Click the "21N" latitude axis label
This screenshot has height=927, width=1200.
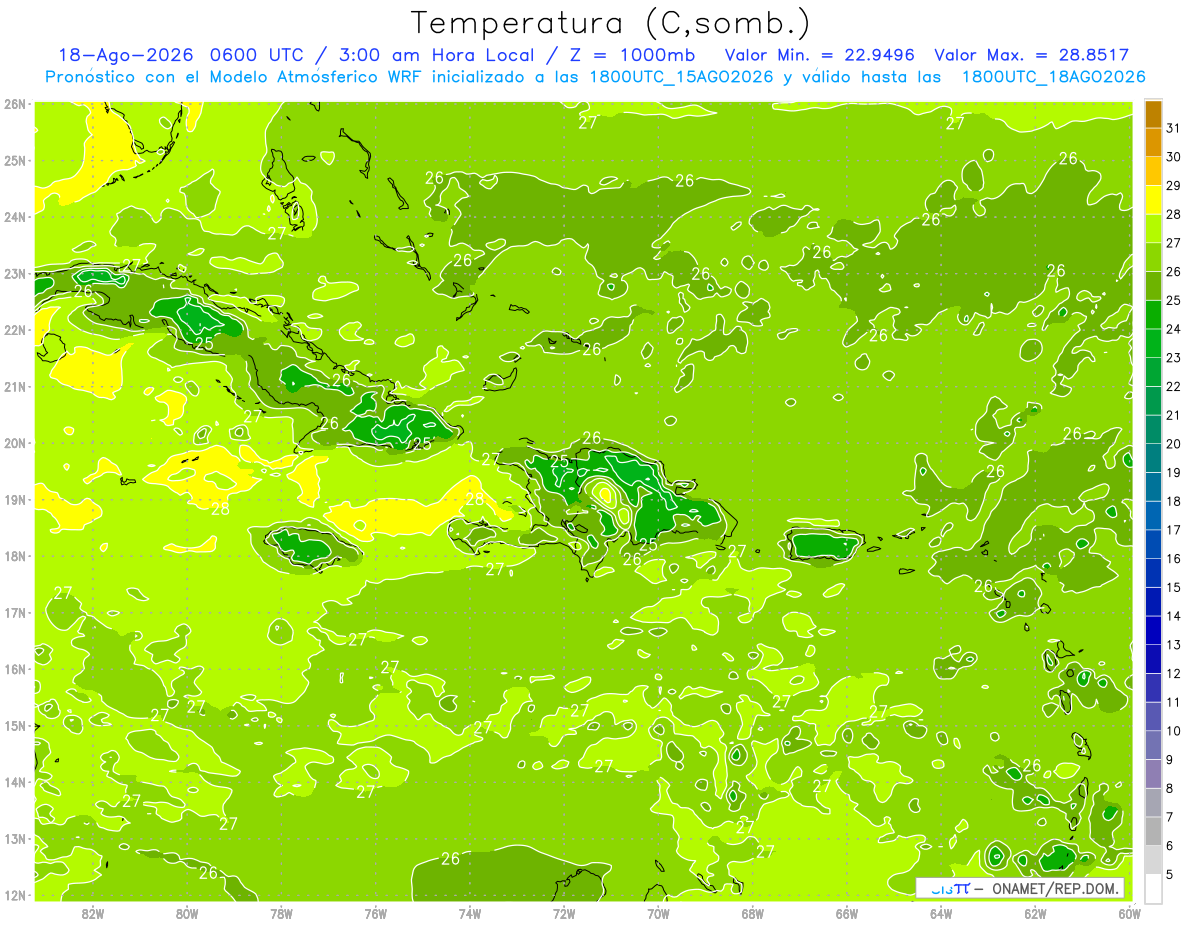15,387
